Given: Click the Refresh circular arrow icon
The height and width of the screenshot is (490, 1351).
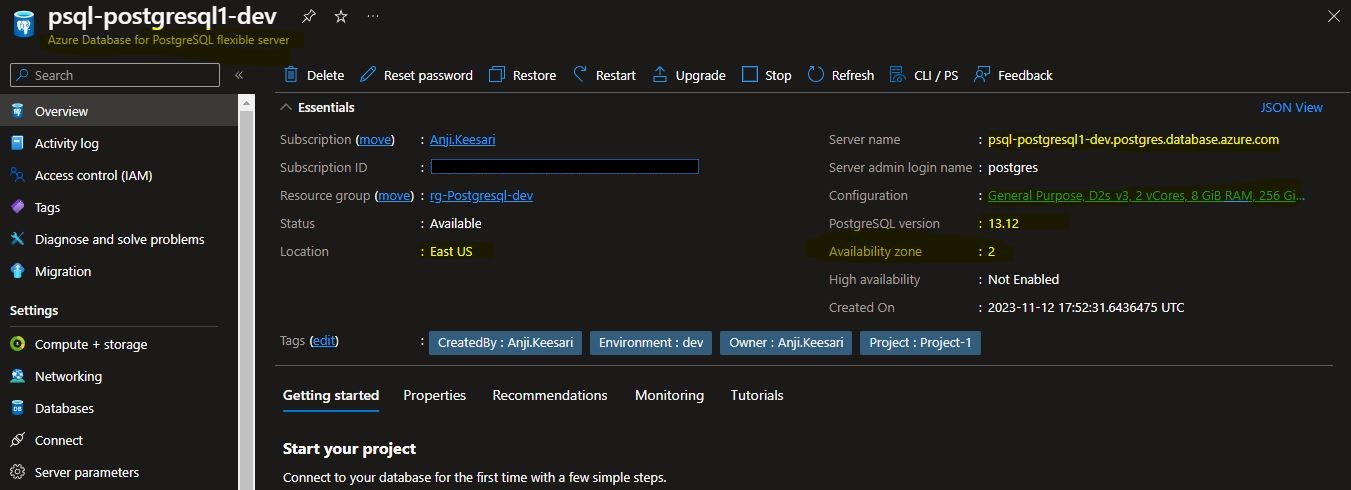Looking at the screenshot, I should coord(816,75).
